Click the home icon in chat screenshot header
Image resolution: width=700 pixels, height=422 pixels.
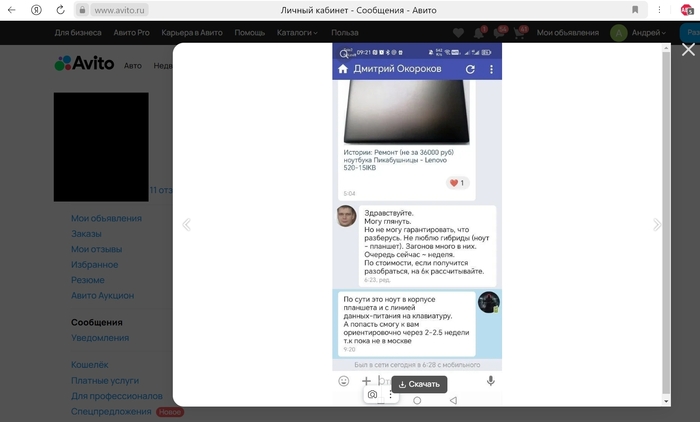[x=343, y=69]
